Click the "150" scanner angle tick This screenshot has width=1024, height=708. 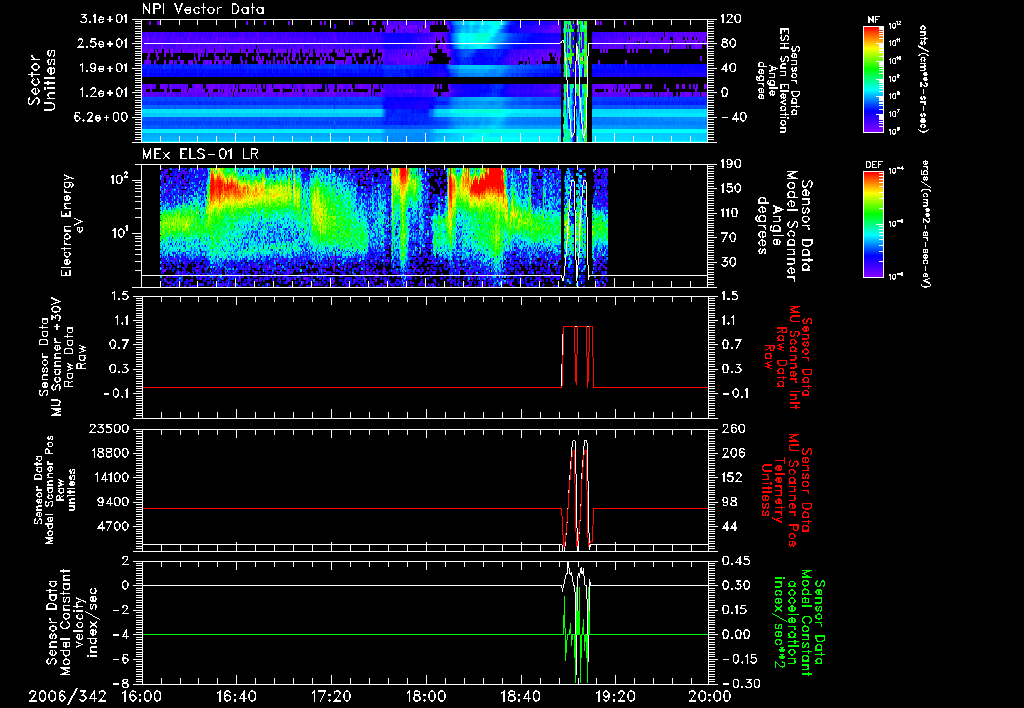pyautogui.click(x=731, y=188)
